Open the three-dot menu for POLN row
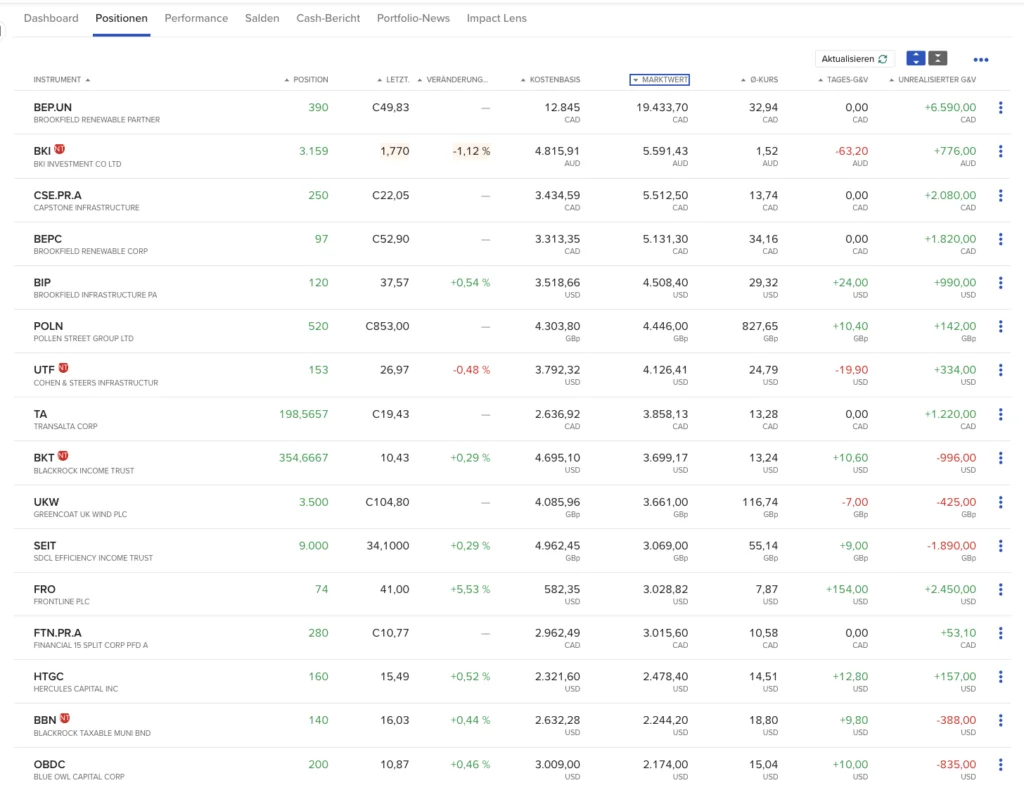1024x790 pixels. click(x=1000, y=326)
